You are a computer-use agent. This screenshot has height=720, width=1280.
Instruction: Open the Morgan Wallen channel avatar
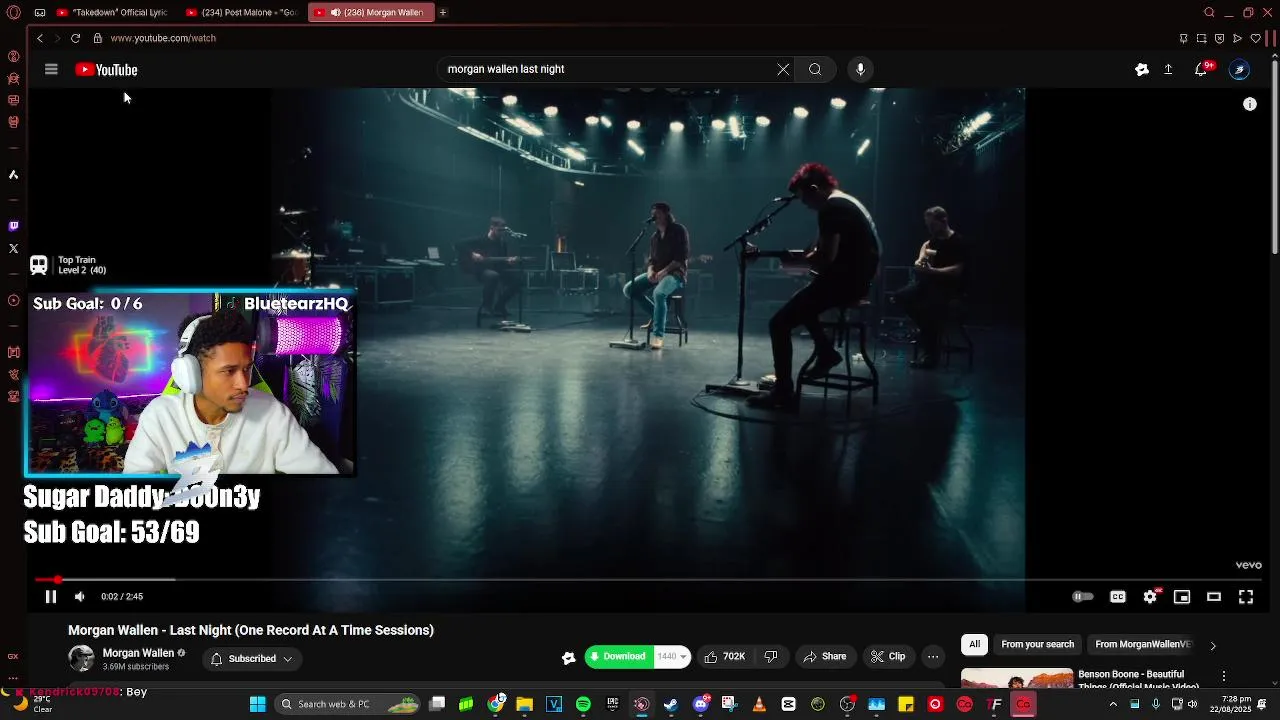coord(81,658)
